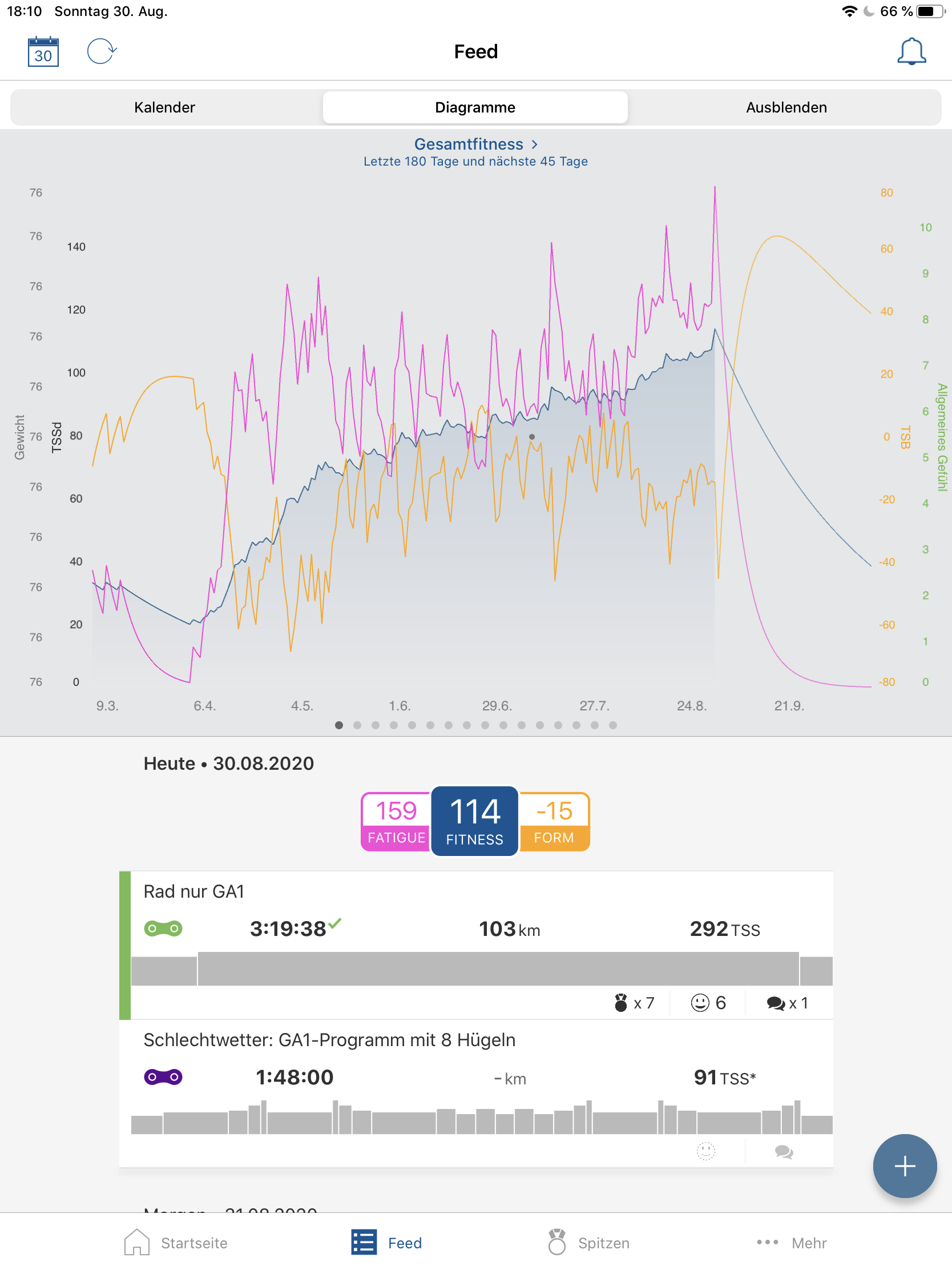Tap comment icon on Schlechtwetter workout
Image resolution: width=952 pixels, height=1270 pixels.
coord(783,1151)
